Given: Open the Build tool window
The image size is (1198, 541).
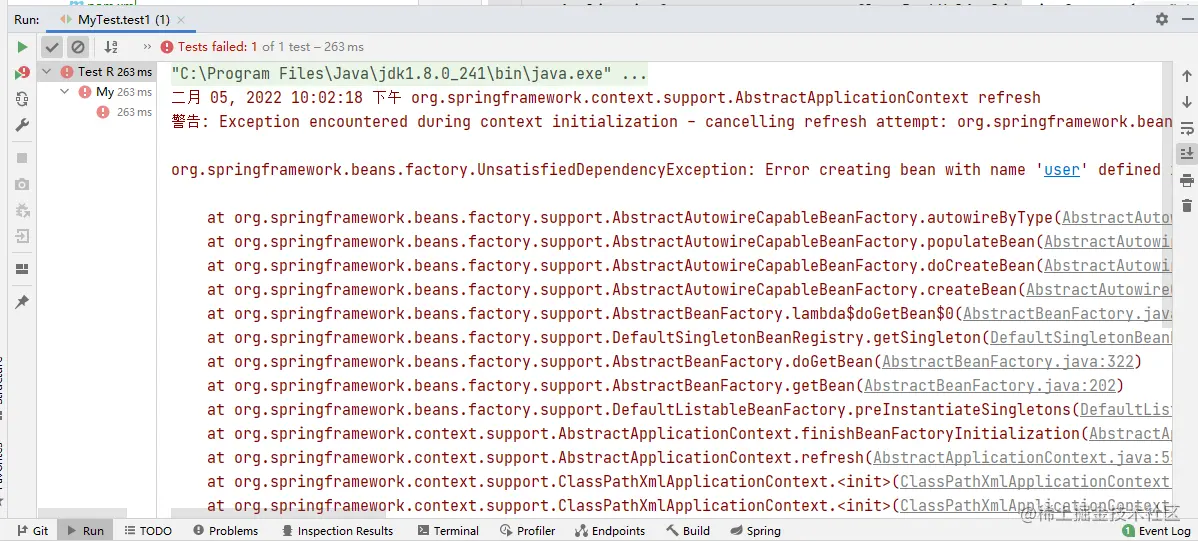Looking at the screenshot, I should coord(688,530).
